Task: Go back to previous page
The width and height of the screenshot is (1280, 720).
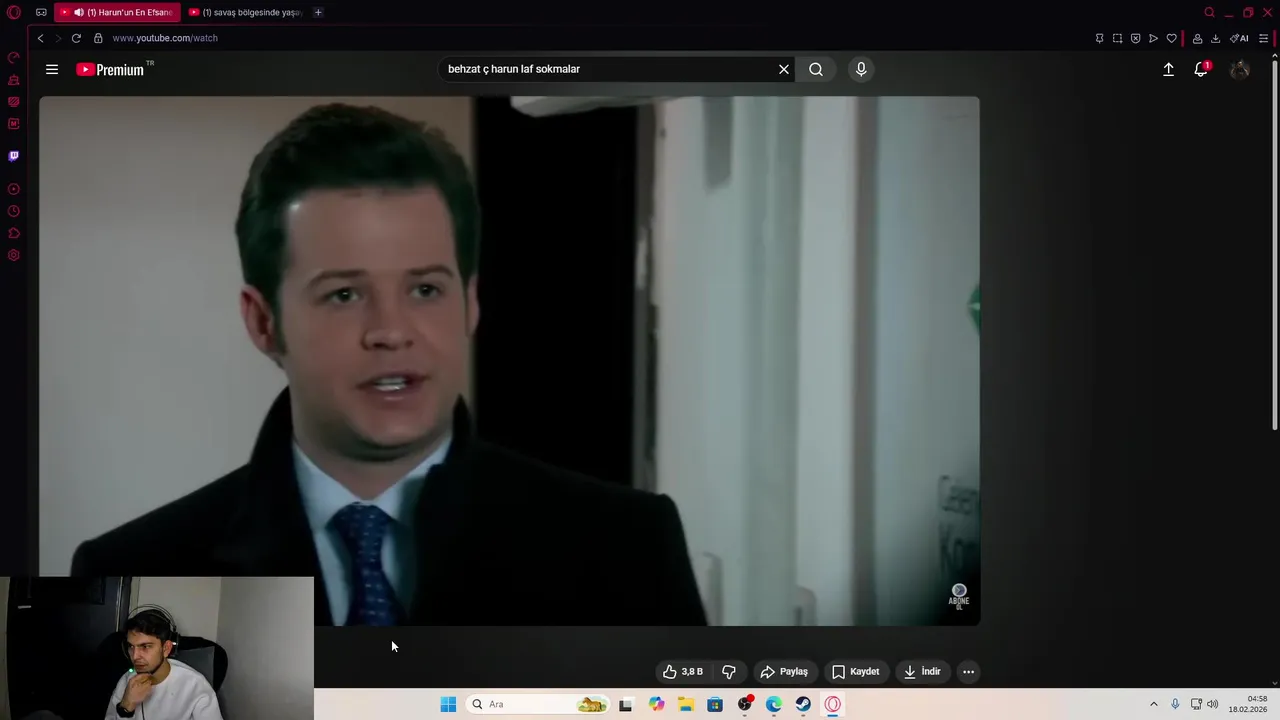Action: tap(40, 38)
